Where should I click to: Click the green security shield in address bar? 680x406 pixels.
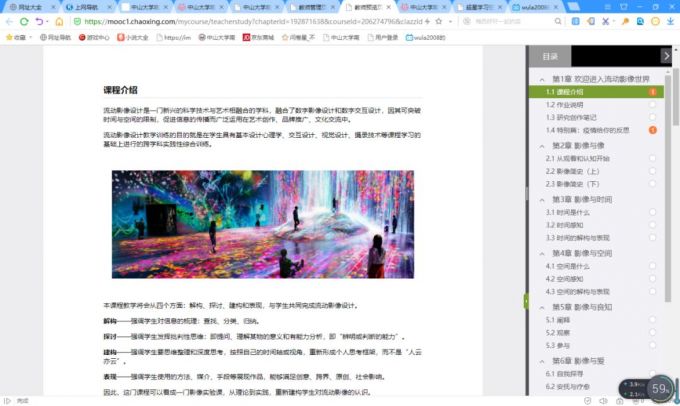coord(77,21)
